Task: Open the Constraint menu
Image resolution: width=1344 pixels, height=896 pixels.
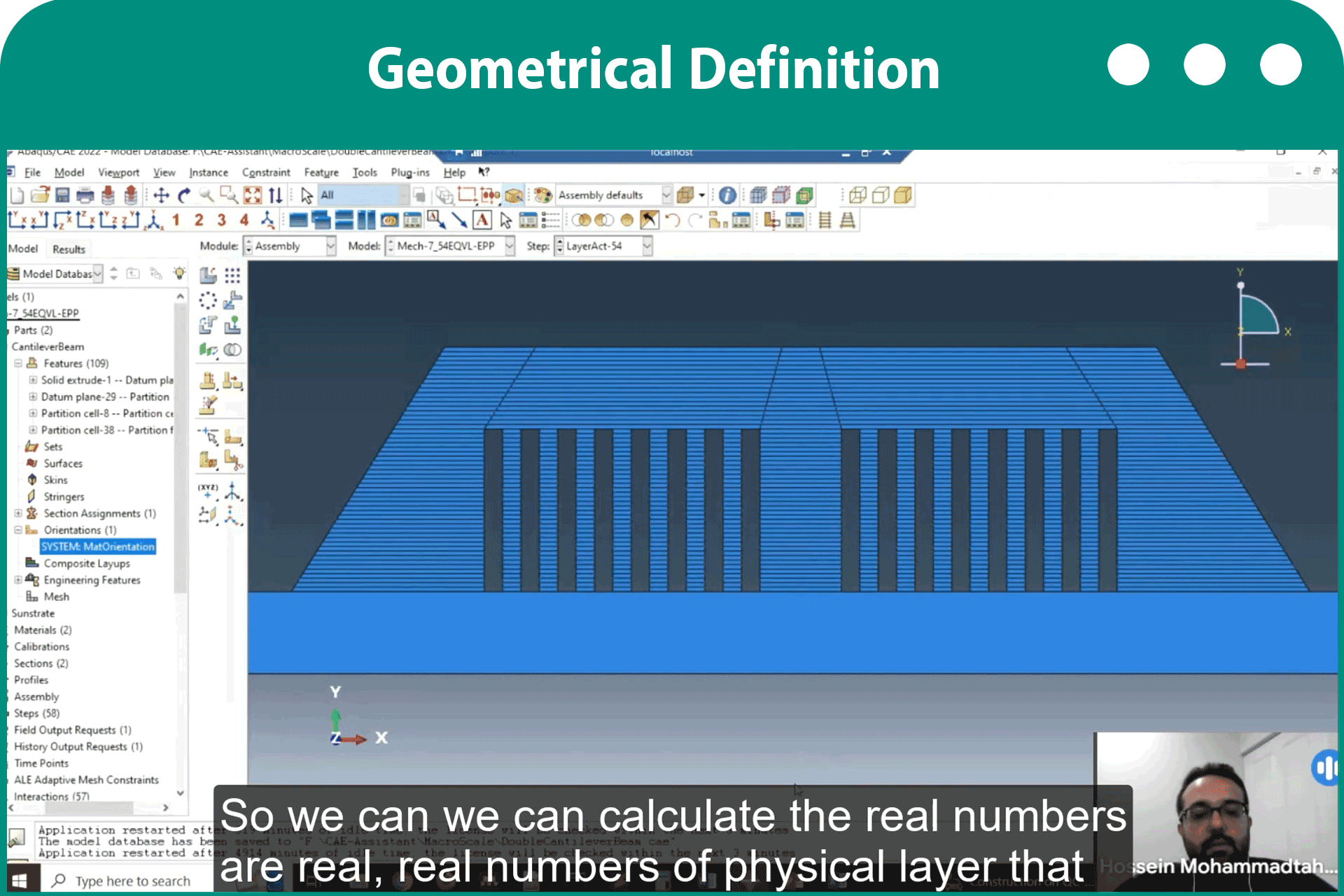Action: (x=266, y=172)
